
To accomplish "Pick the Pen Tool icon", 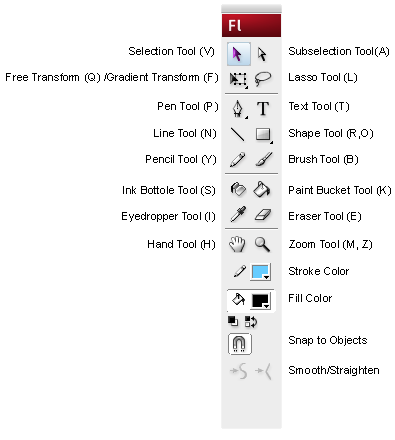I will click(x=238, y=109).
